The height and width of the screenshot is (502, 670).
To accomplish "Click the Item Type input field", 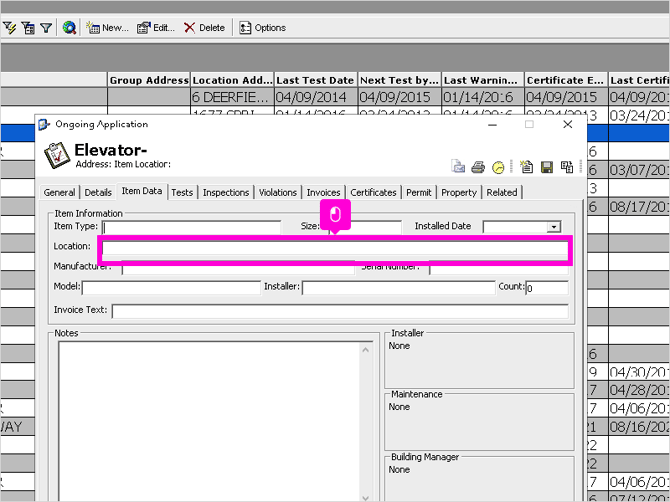I will 191,227.
